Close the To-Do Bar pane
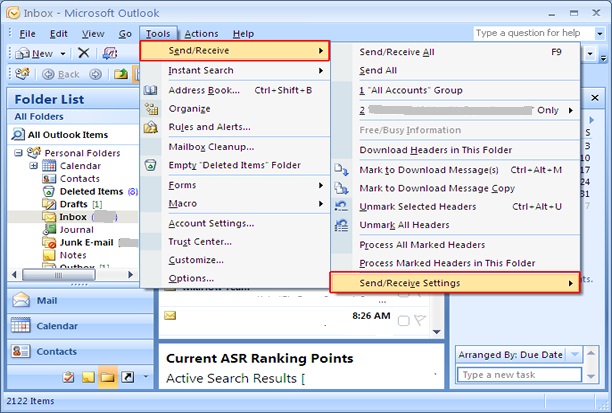The height and width of the screenshot is (413, 612). click(594, 98)
